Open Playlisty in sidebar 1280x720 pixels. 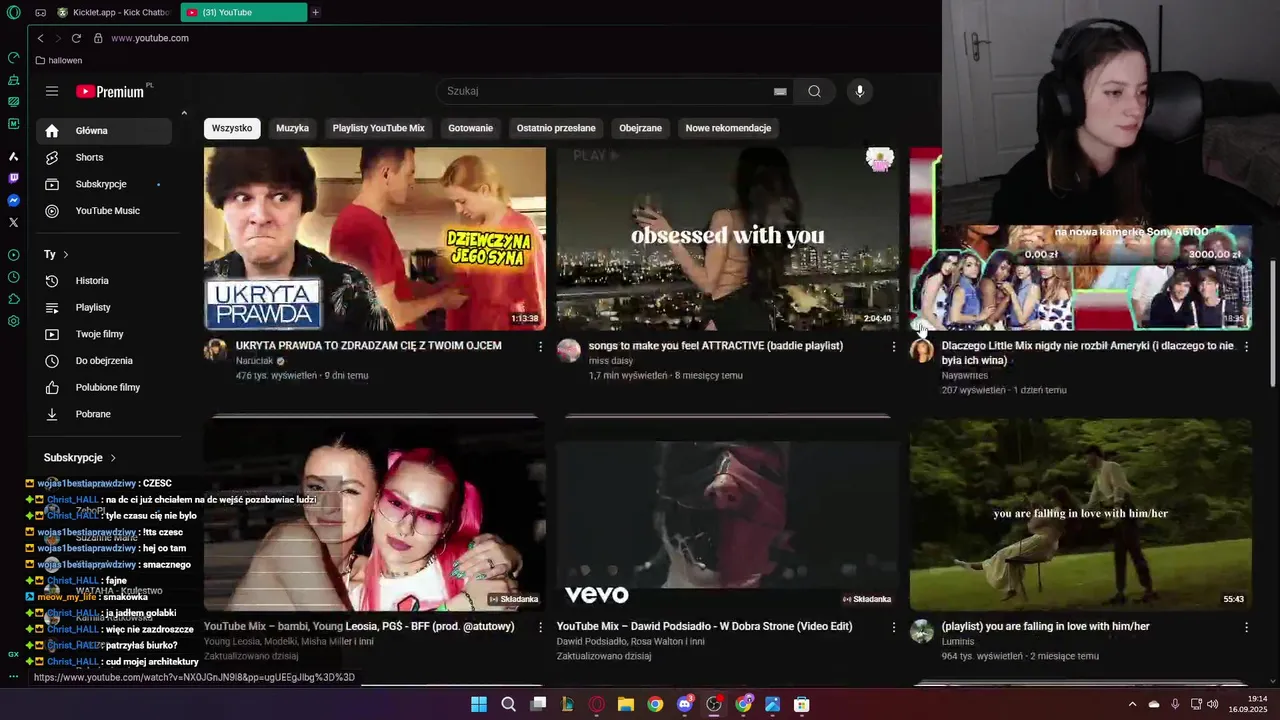(x=104, y=308)
